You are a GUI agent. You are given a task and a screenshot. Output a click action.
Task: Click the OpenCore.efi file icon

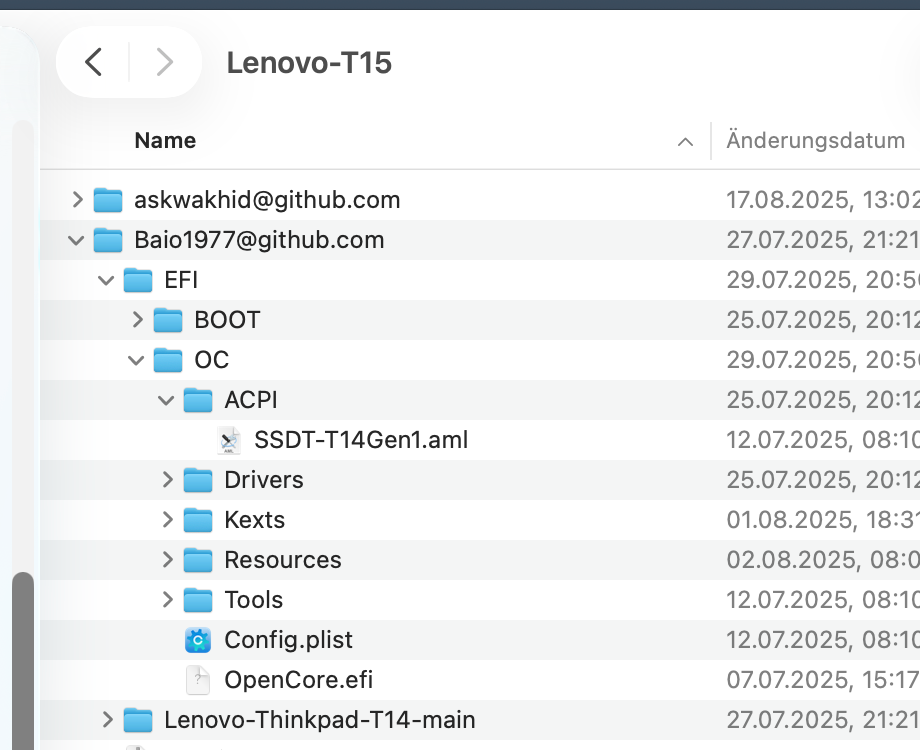click(198, 680)
